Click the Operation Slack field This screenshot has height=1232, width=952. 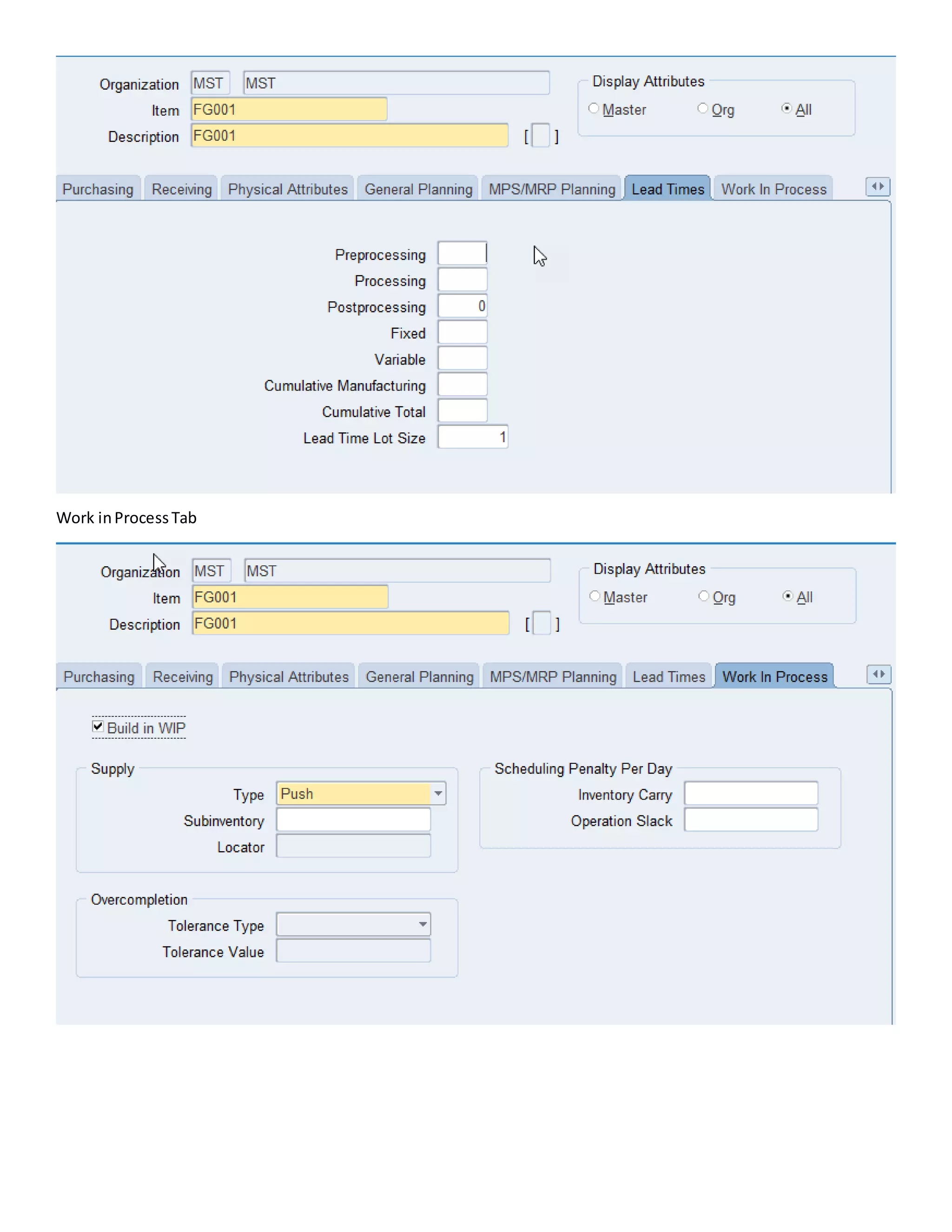pyautogui.click(x=751, y=820)
